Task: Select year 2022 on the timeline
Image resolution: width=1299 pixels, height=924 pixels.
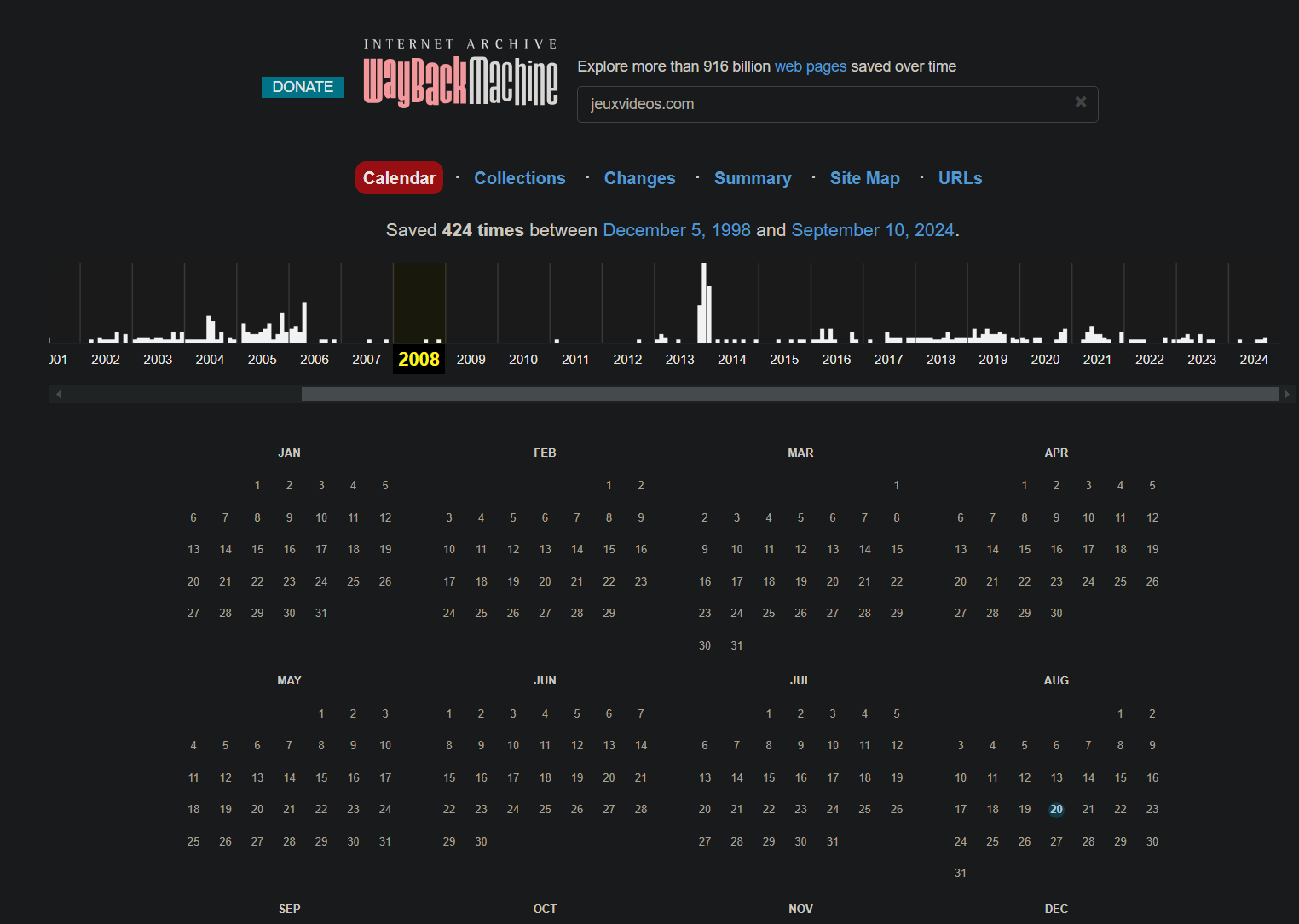Action: [1150, 360]
